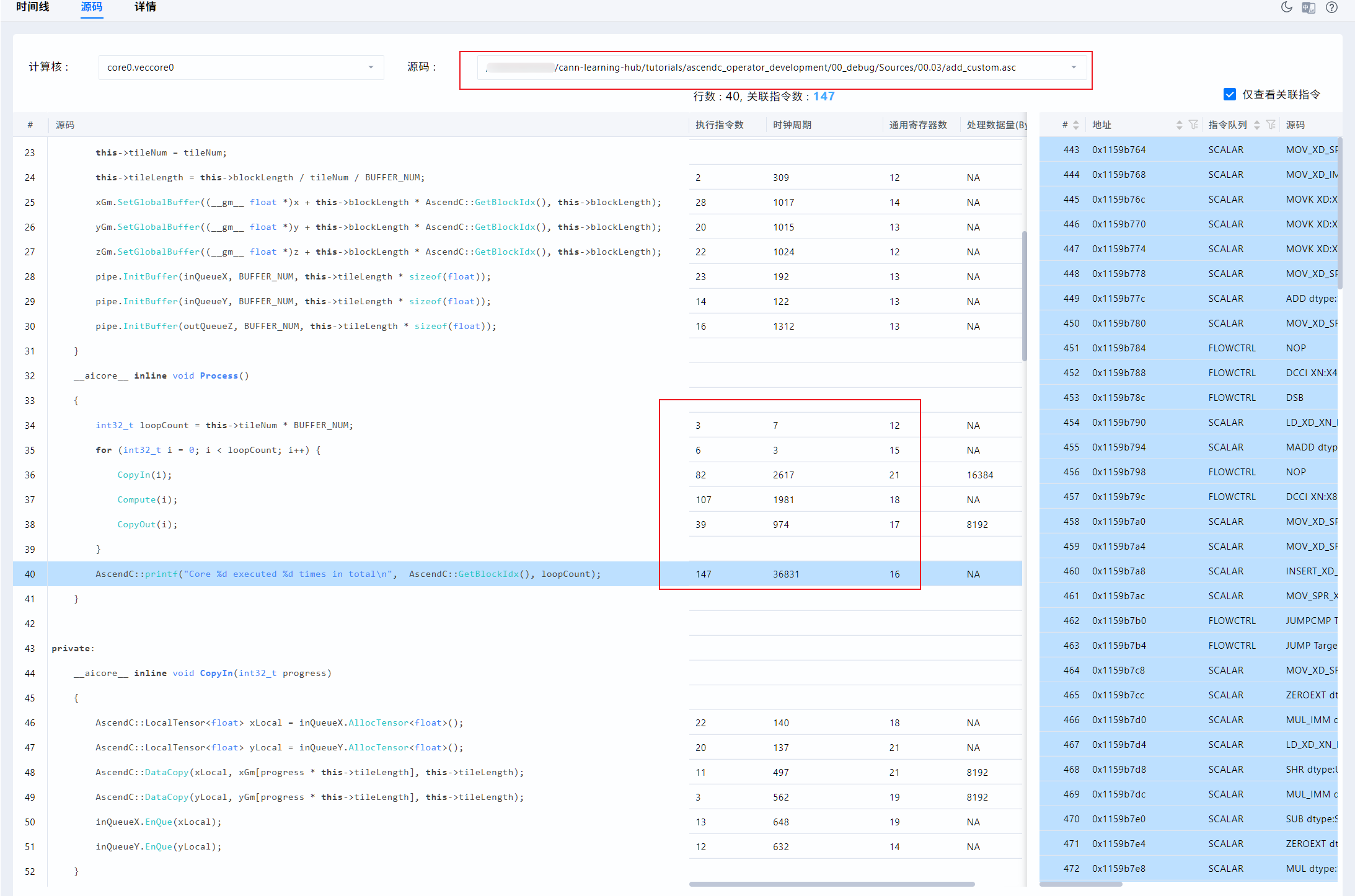
Task: Open the 指令队列 column filter
Action: [1271, 125]
